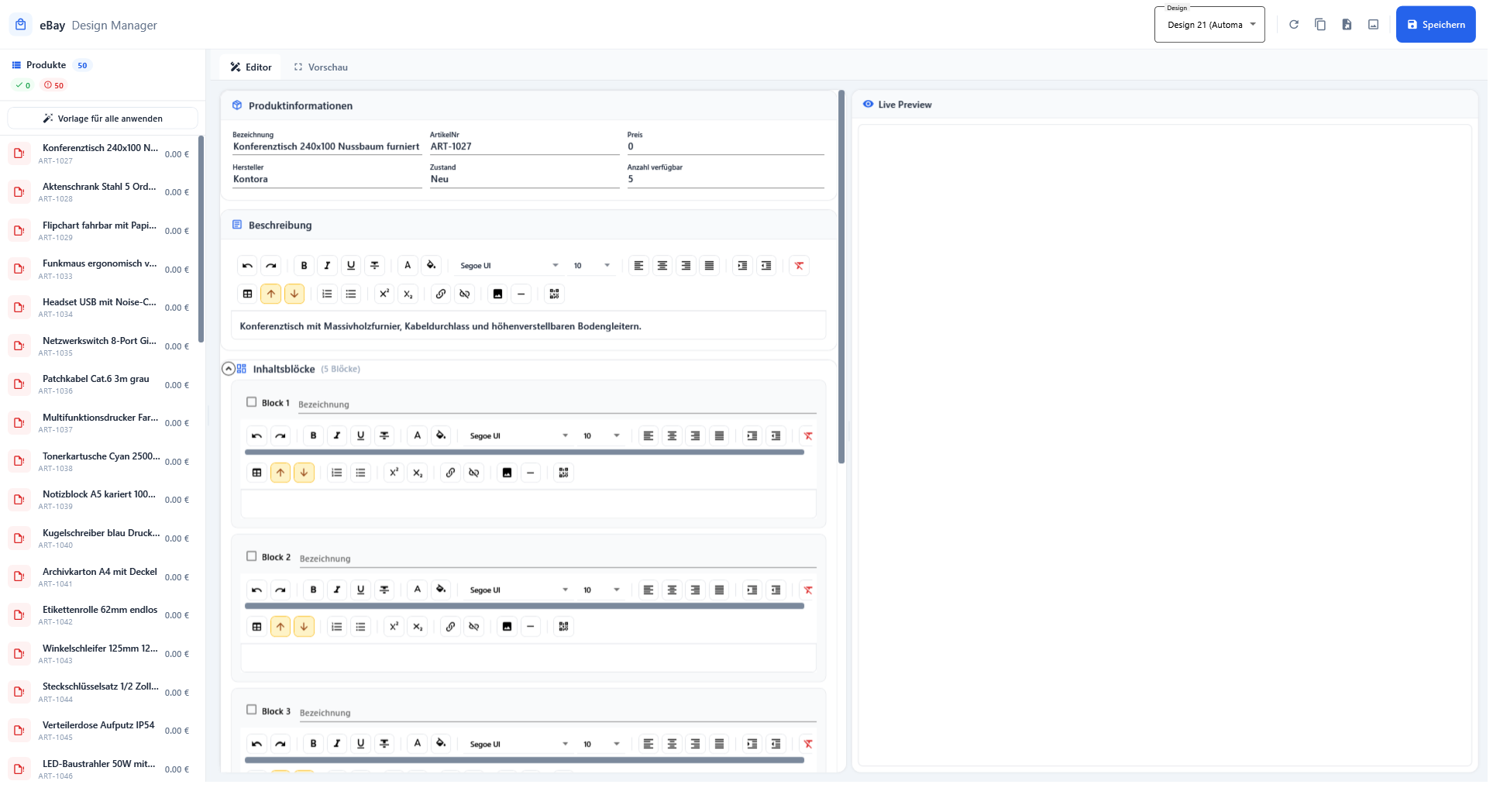Screen dimensions: 1500x812
Task: Open the Block 1 font size dropdown
Action: coord(601,436)
